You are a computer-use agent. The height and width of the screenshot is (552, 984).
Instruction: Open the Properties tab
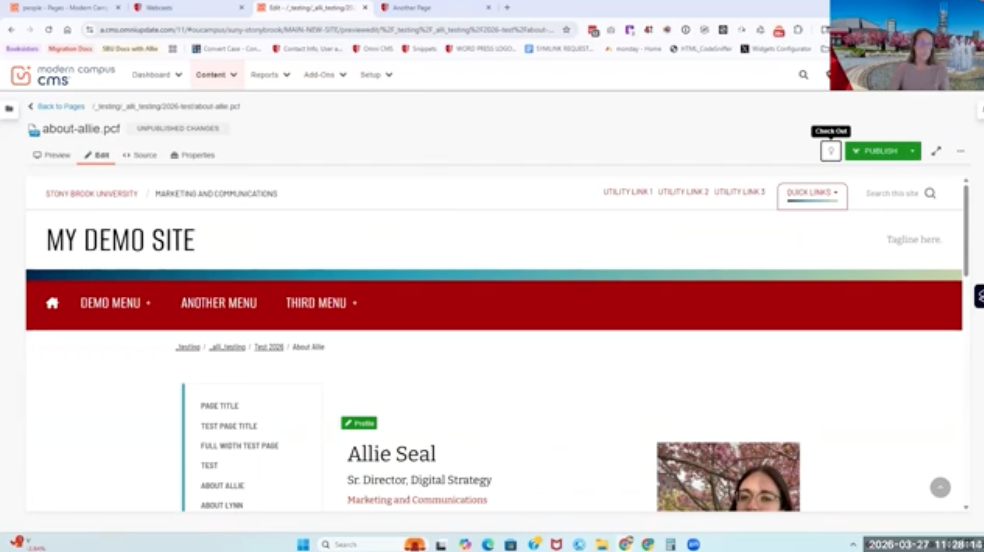click(x=193, y=155)
